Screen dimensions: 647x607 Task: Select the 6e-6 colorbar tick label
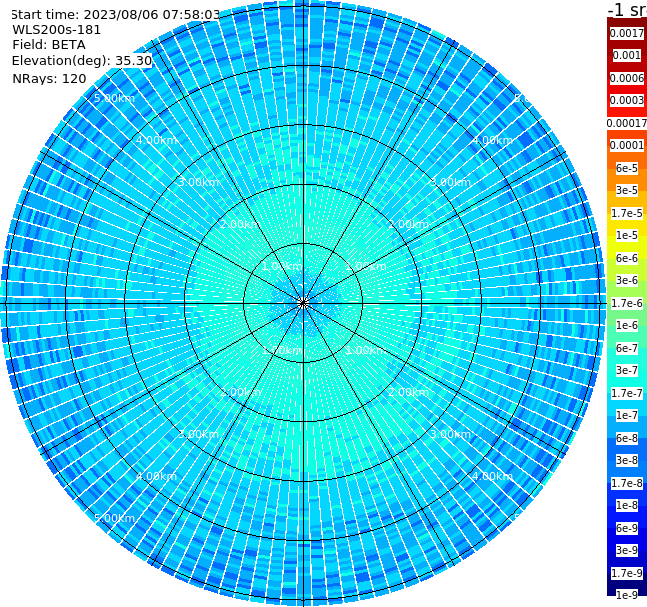(x=627, y=258)
